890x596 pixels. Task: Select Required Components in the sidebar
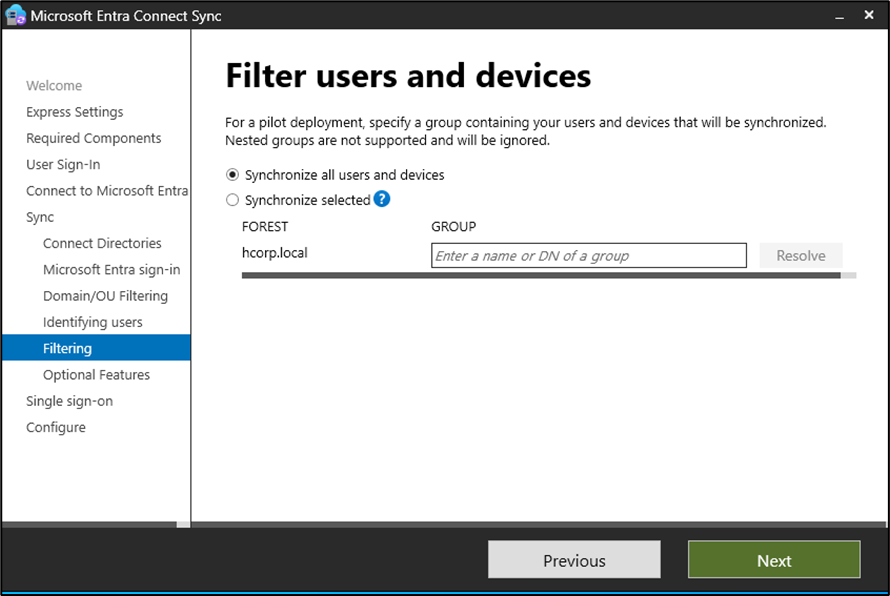(93, 138)
